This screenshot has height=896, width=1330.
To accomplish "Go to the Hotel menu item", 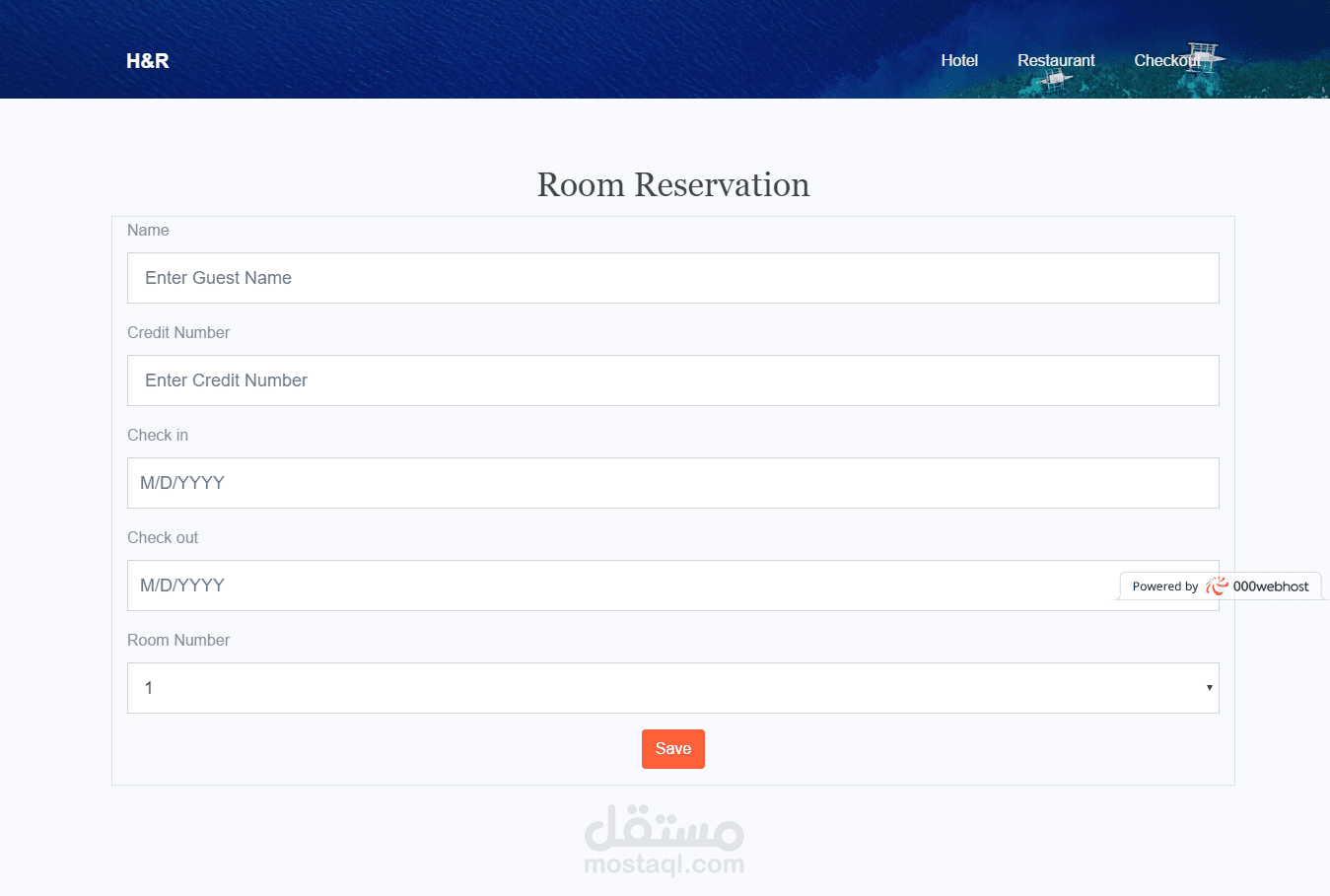I will pos(959,61).
